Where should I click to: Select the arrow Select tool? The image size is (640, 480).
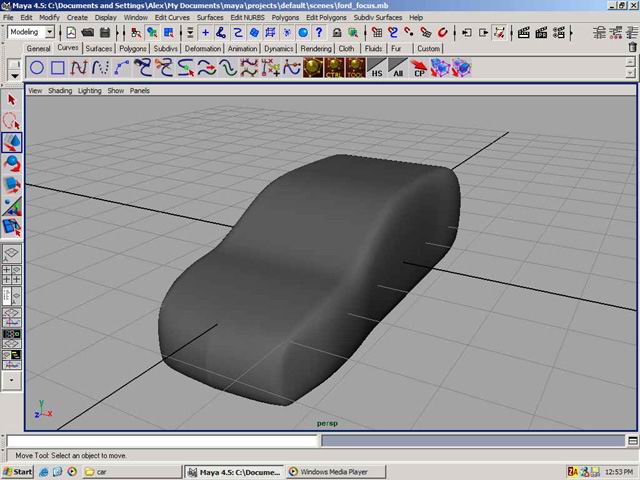(12, 99)
